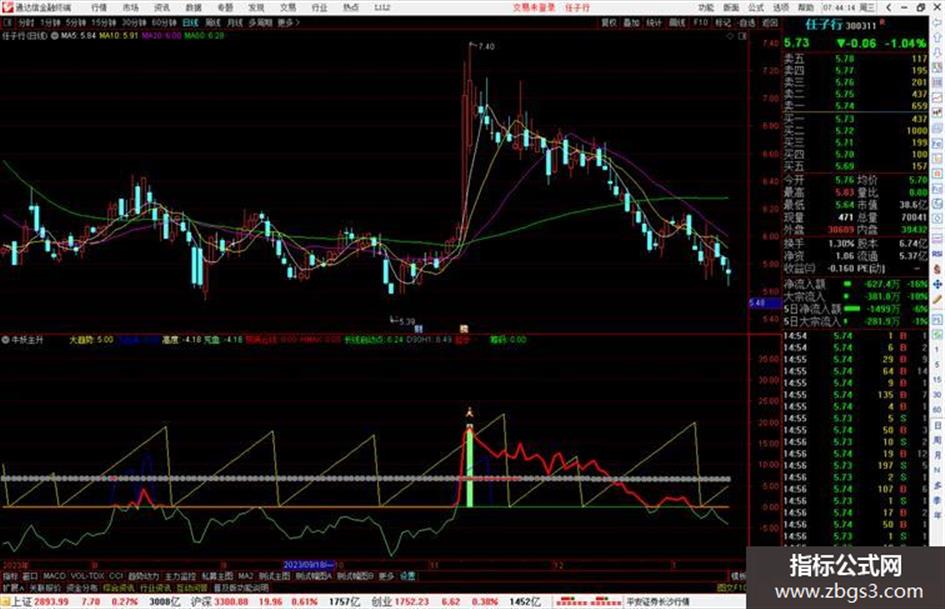Switch to 60分钟 chart period

coord(163,22)
